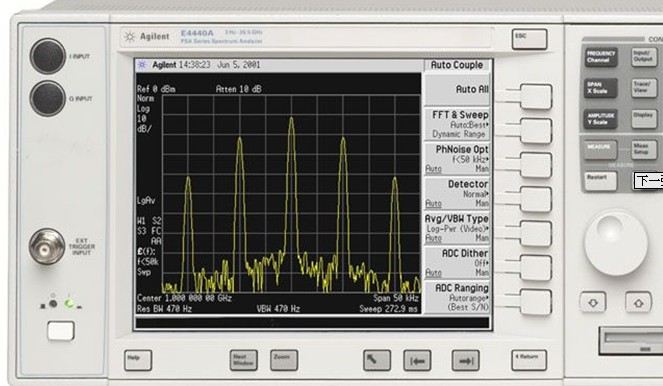Viewport: 663px width, 386px height.
Task: Click the 14:38:23 clock in the title bar
Action: click(x=195, y=65)
